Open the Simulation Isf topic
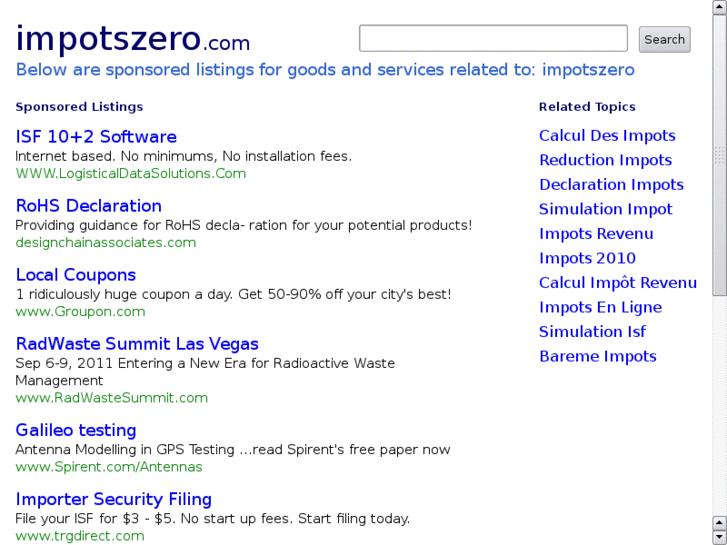This screenshot has width=727, height=545. tap(592, 332)
